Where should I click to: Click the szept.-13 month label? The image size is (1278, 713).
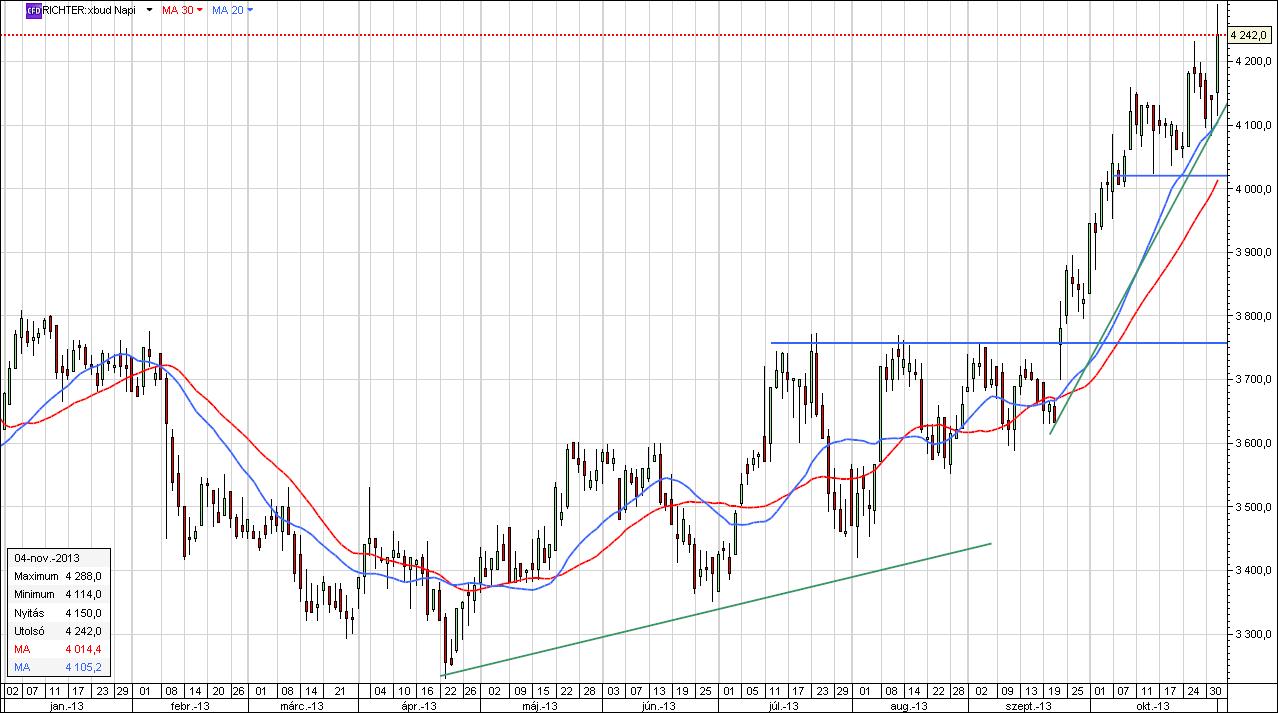(1030, 706)
